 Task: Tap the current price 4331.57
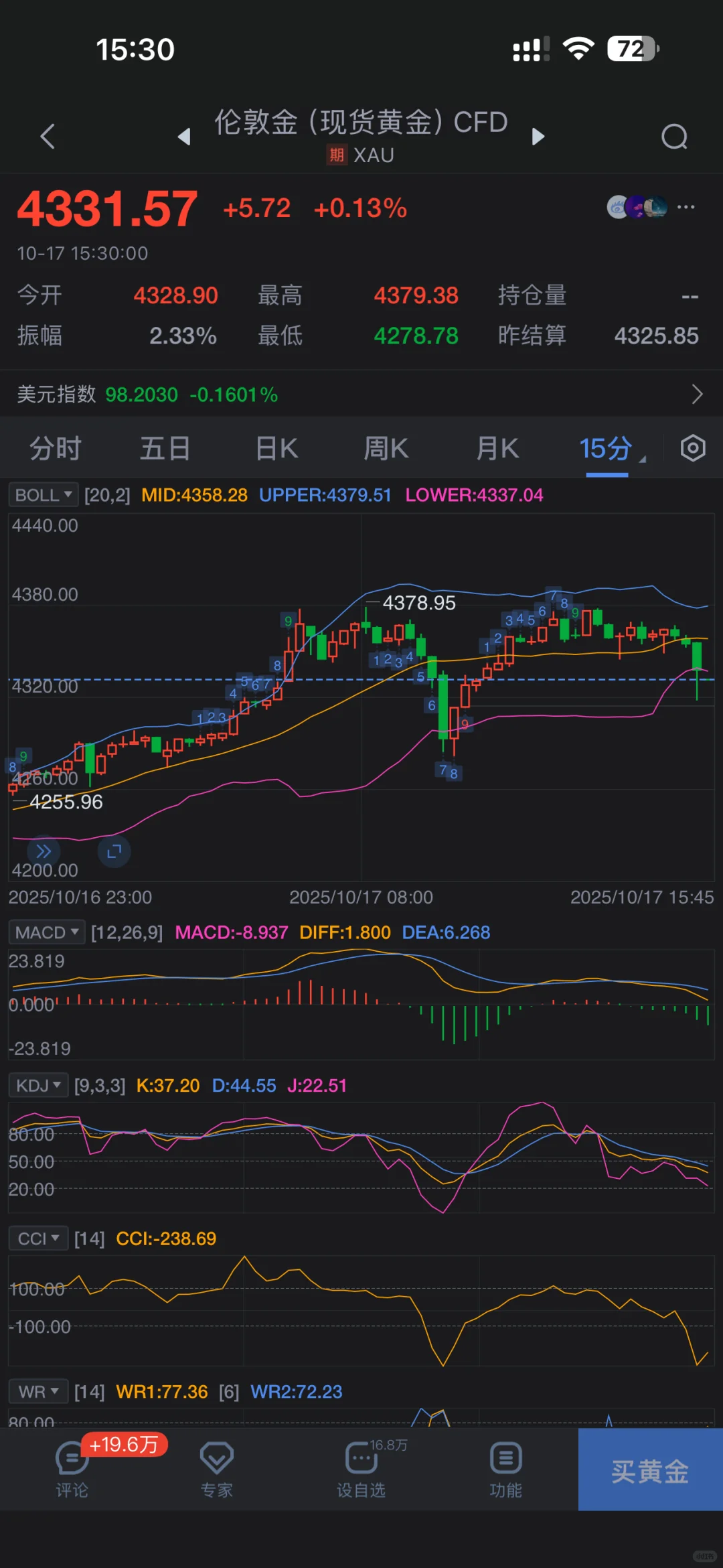coord(107,209)
